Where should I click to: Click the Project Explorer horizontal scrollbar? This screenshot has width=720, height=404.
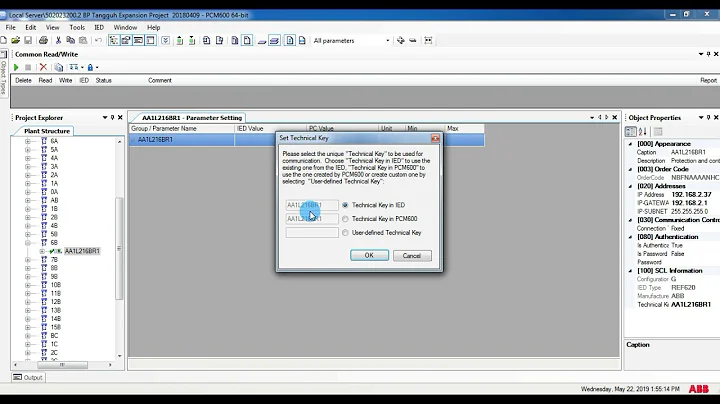point(62,365)
